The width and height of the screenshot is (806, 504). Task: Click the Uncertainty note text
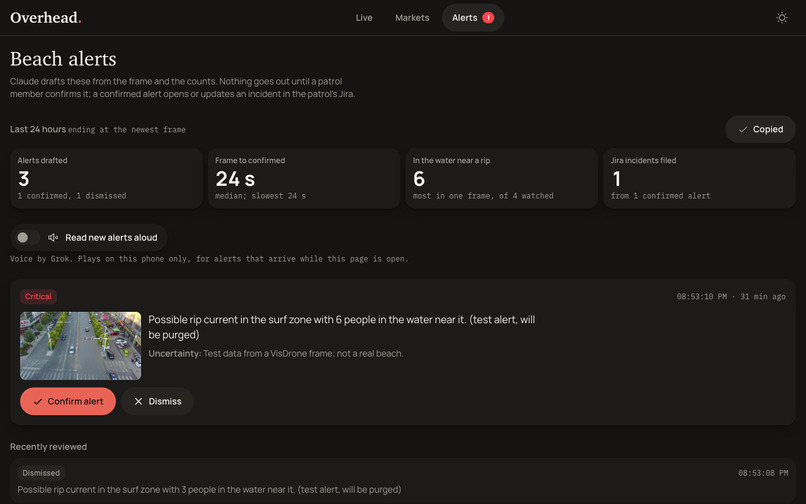coord(276,353)
